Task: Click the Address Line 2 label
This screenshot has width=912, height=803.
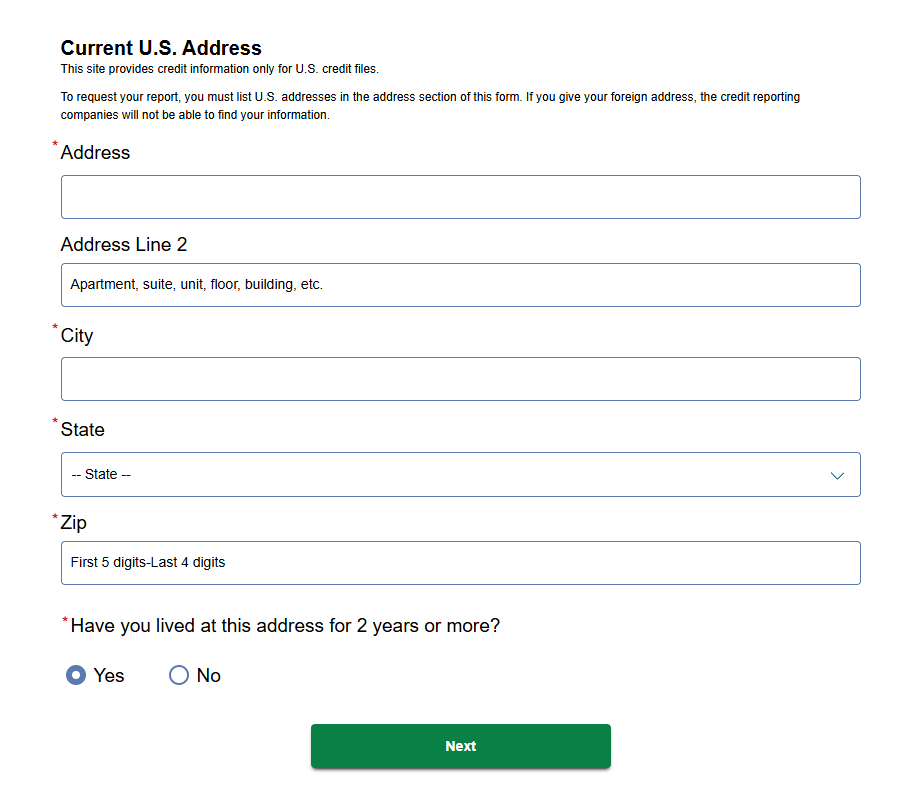Action: (124, 245)
